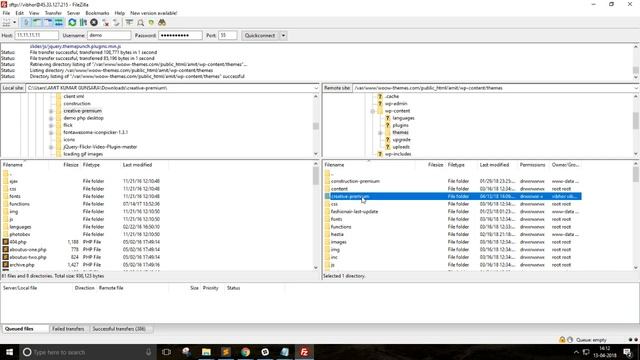Open the directory listing filters icon

coord(129,22)
